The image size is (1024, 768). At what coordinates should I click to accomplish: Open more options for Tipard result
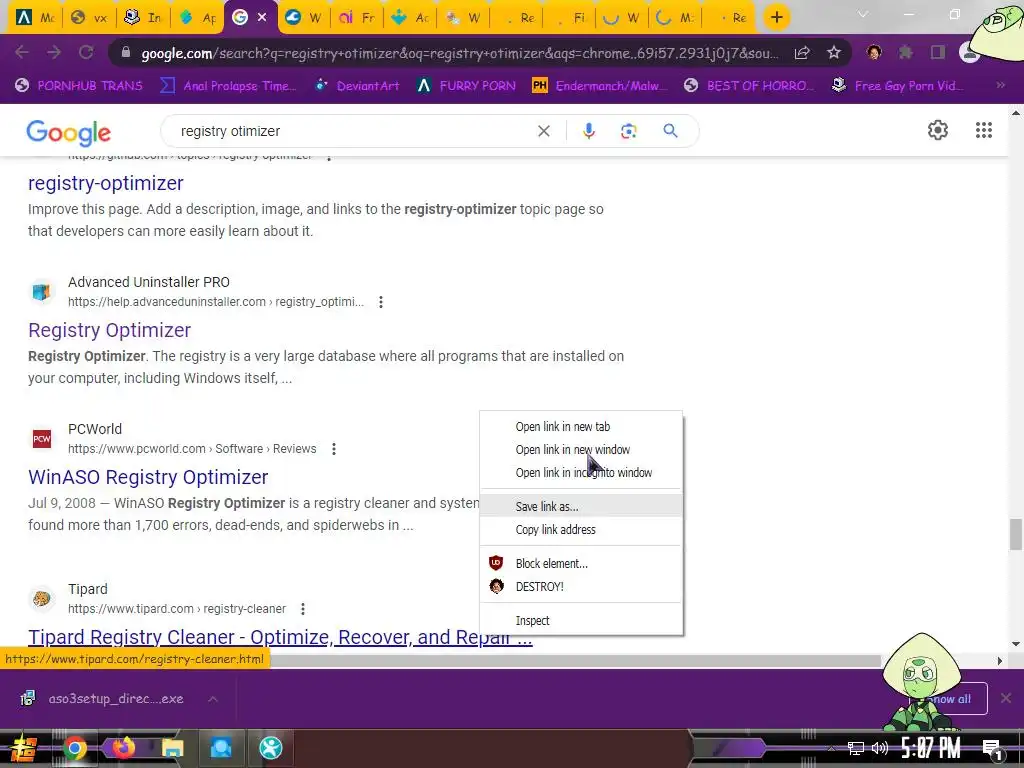coord(302,609)
